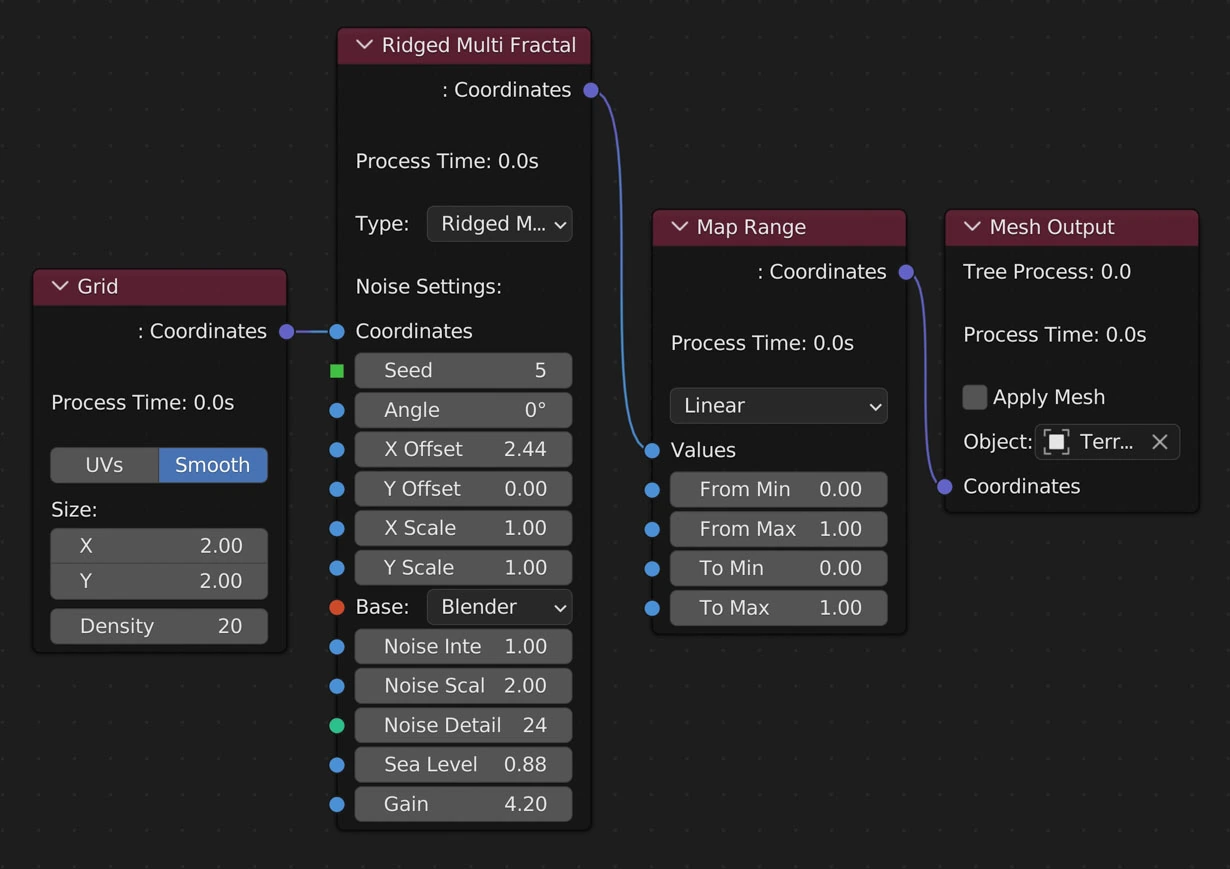Toggle the UVs option in Grid node
This screenshot has width=1230, height=869.
104,465
